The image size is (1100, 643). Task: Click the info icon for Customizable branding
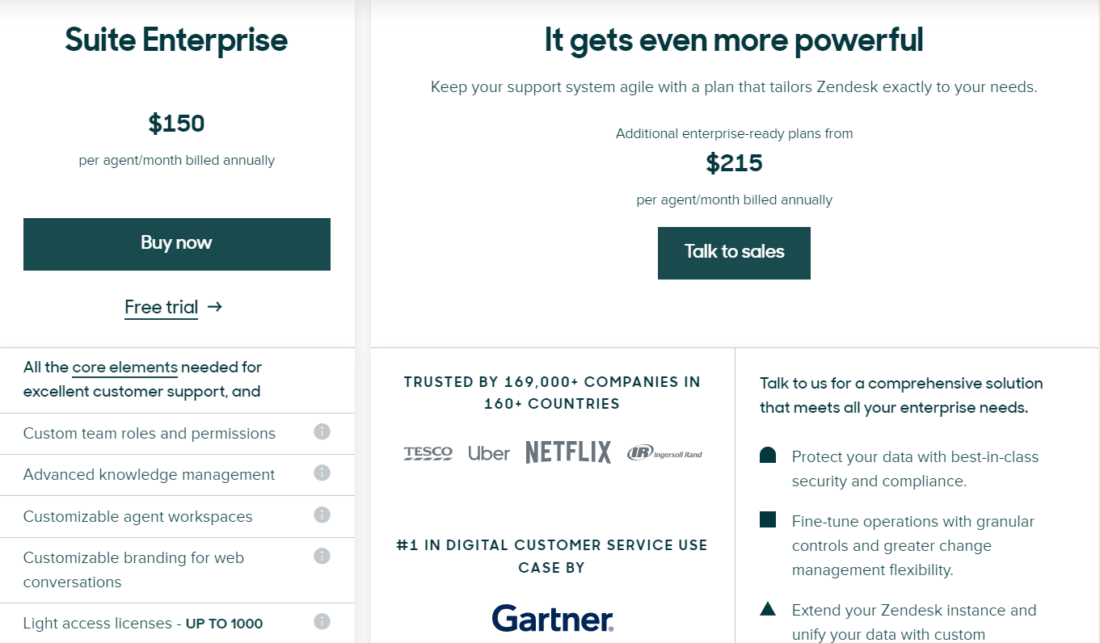(321, 556)
